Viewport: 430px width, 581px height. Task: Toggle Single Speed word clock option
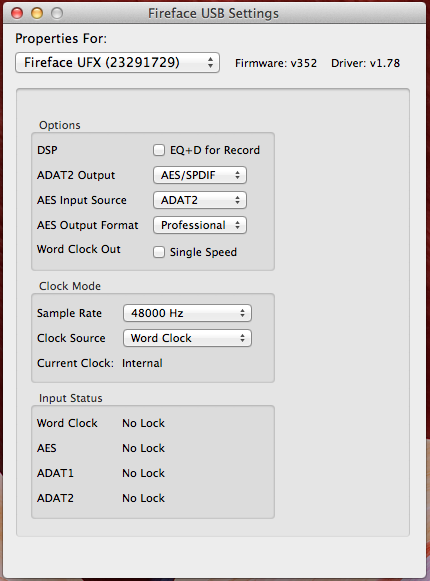pos(159,252)
